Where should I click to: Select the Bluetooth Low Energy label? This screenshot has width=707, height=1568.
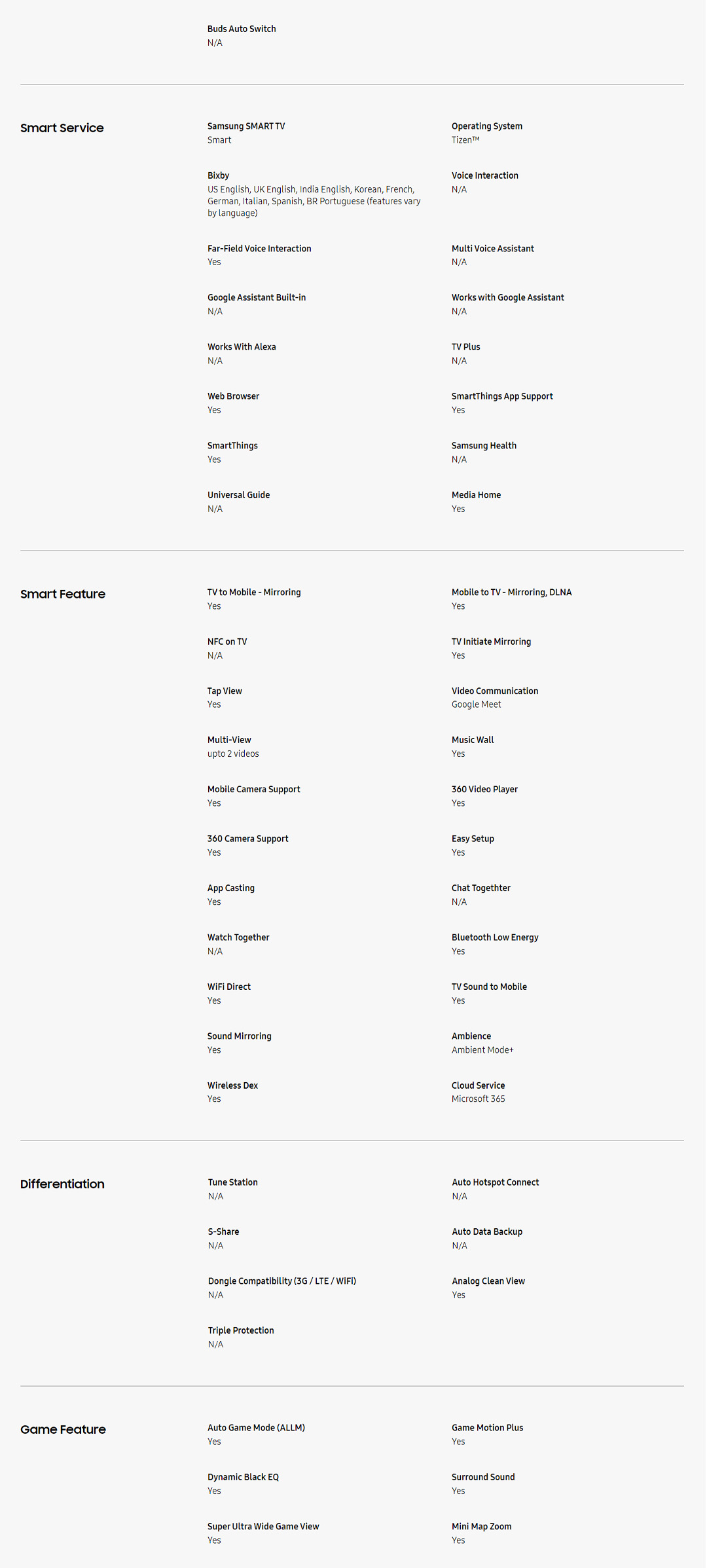(x=495, y=938)
